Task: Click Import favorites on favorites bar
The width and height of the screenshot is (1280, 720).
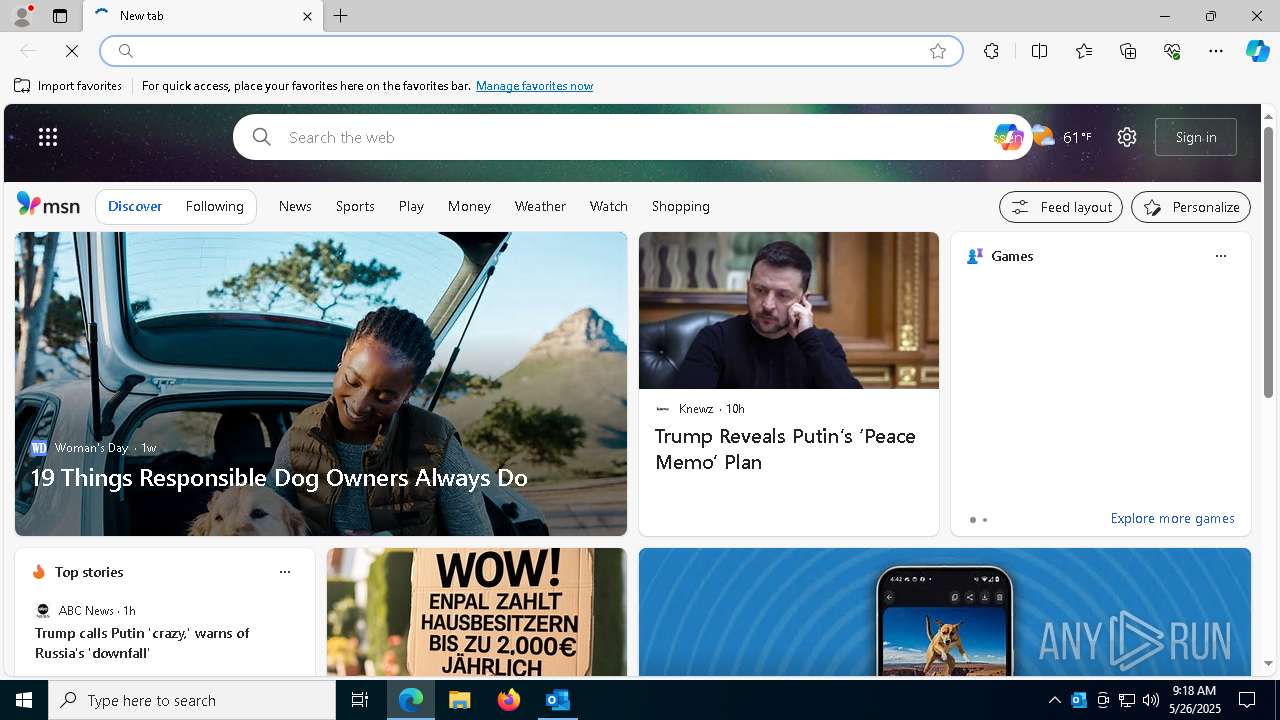Action: 68,86
